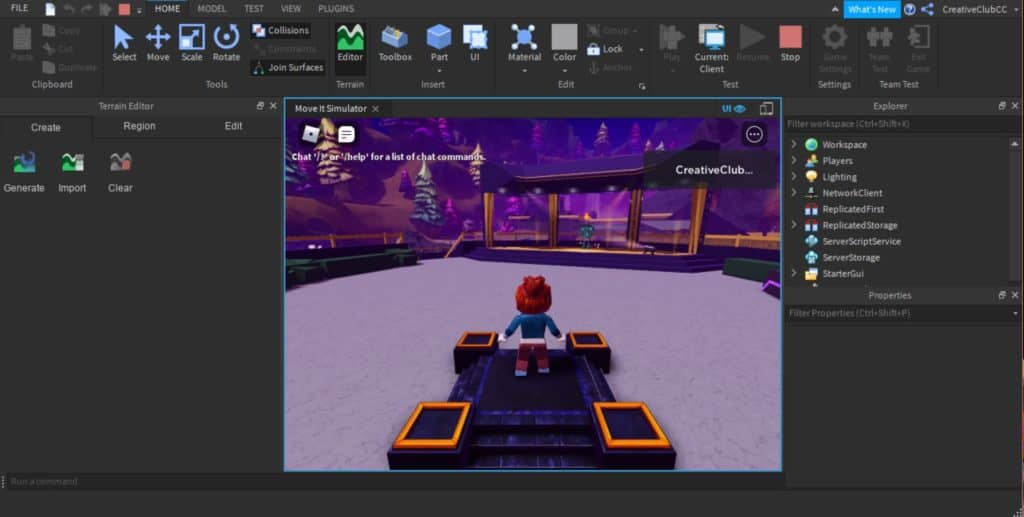Image resolution: width=1024 pixels, height=517 pixels.
Task: Select the Create tab in Terrain Editor
Action: 46,127
